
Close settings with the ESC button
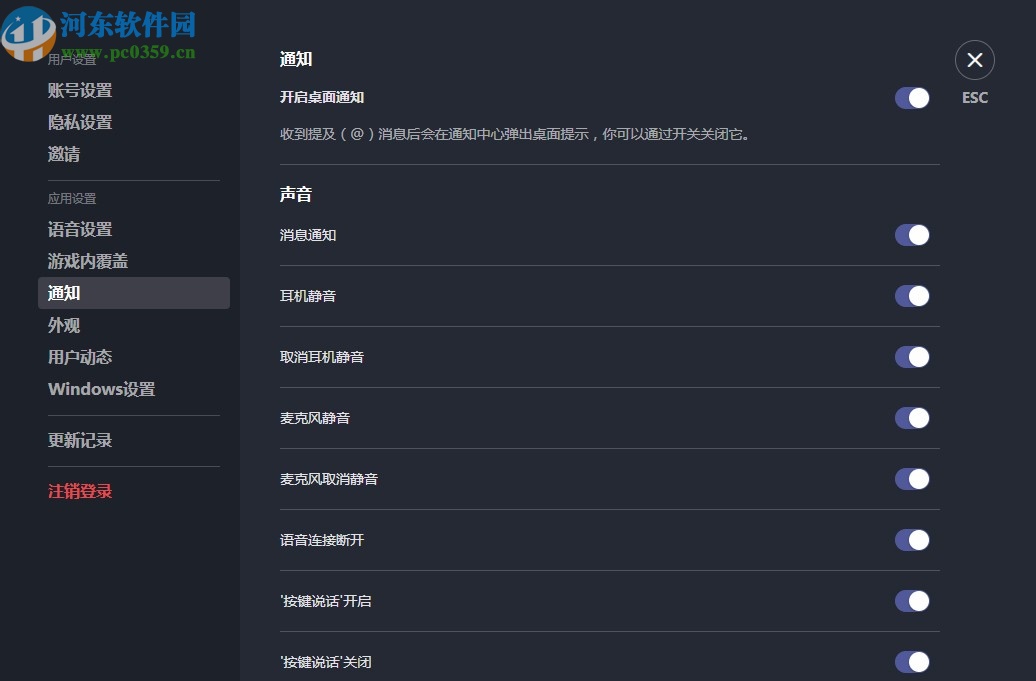[974, 60]
